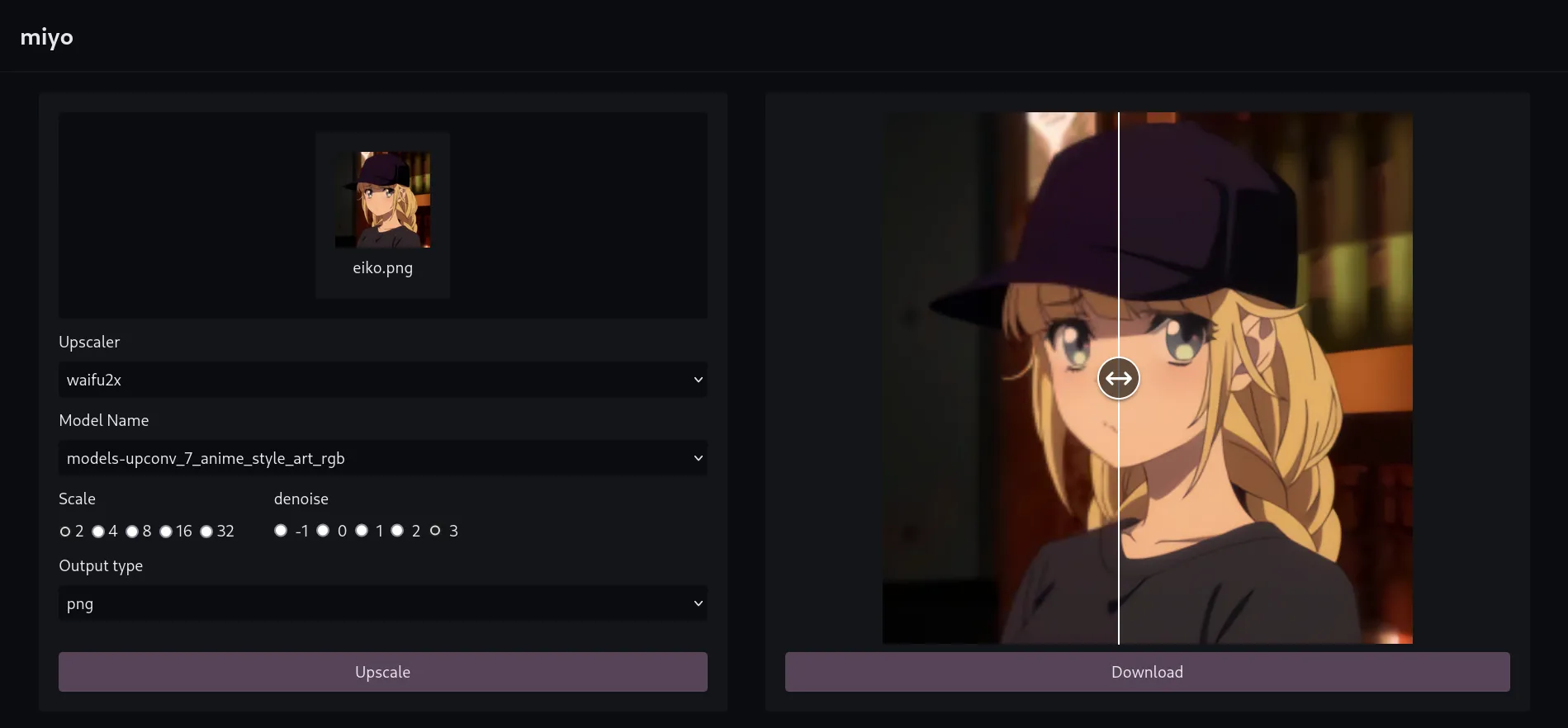Screen dimensions: 1568x728
Task: Set denoise level to 3
Action: point(435,530)
